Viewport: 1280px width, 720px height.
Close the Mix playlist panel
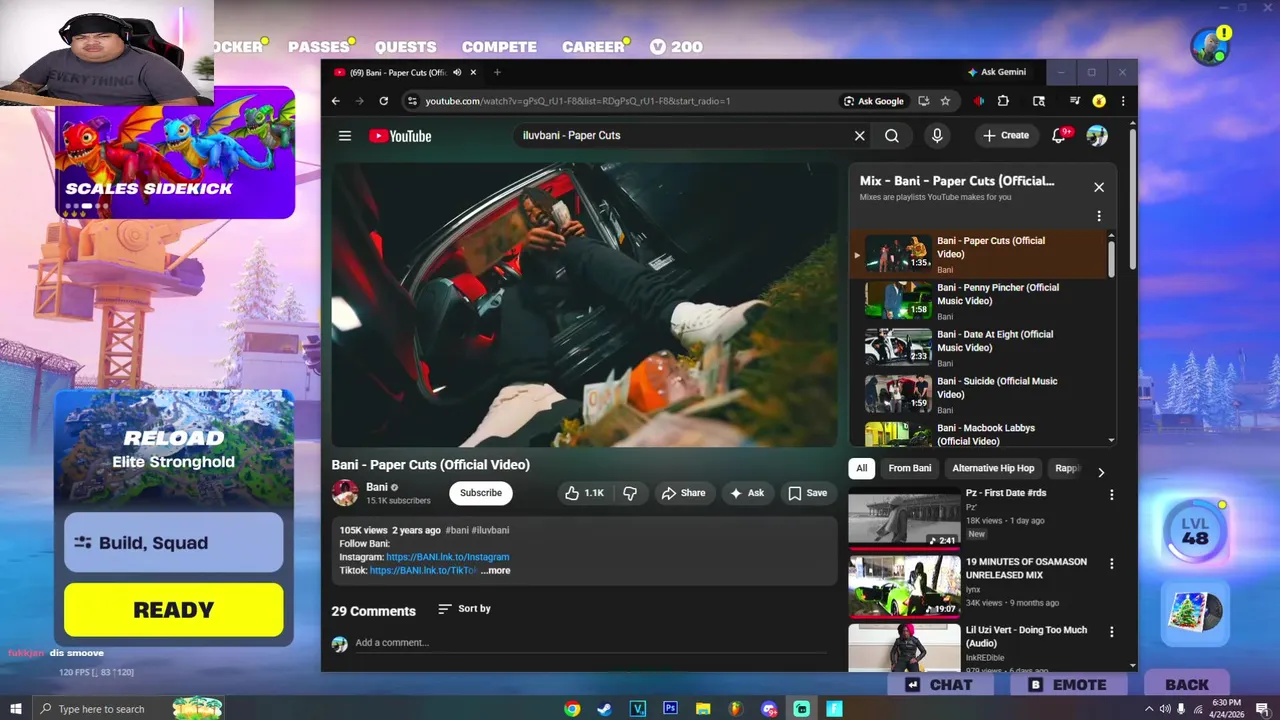[x=1099, y=187]
